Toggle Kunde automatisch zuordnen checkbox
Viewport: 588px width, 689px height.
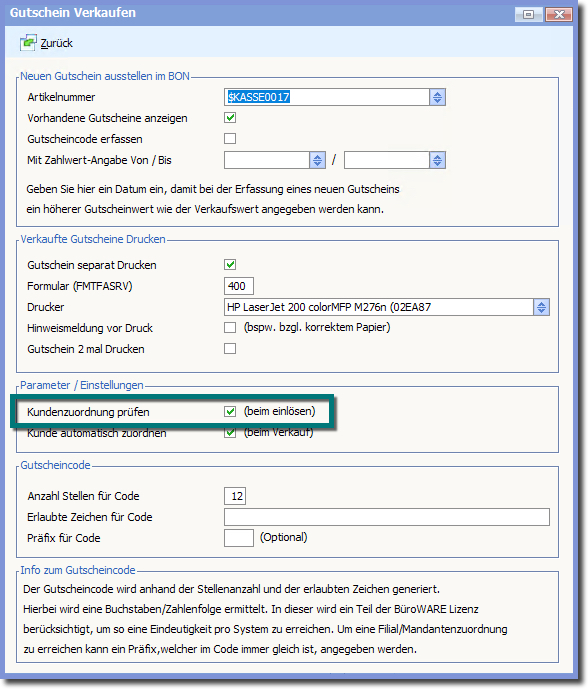[x=230, y=433]
